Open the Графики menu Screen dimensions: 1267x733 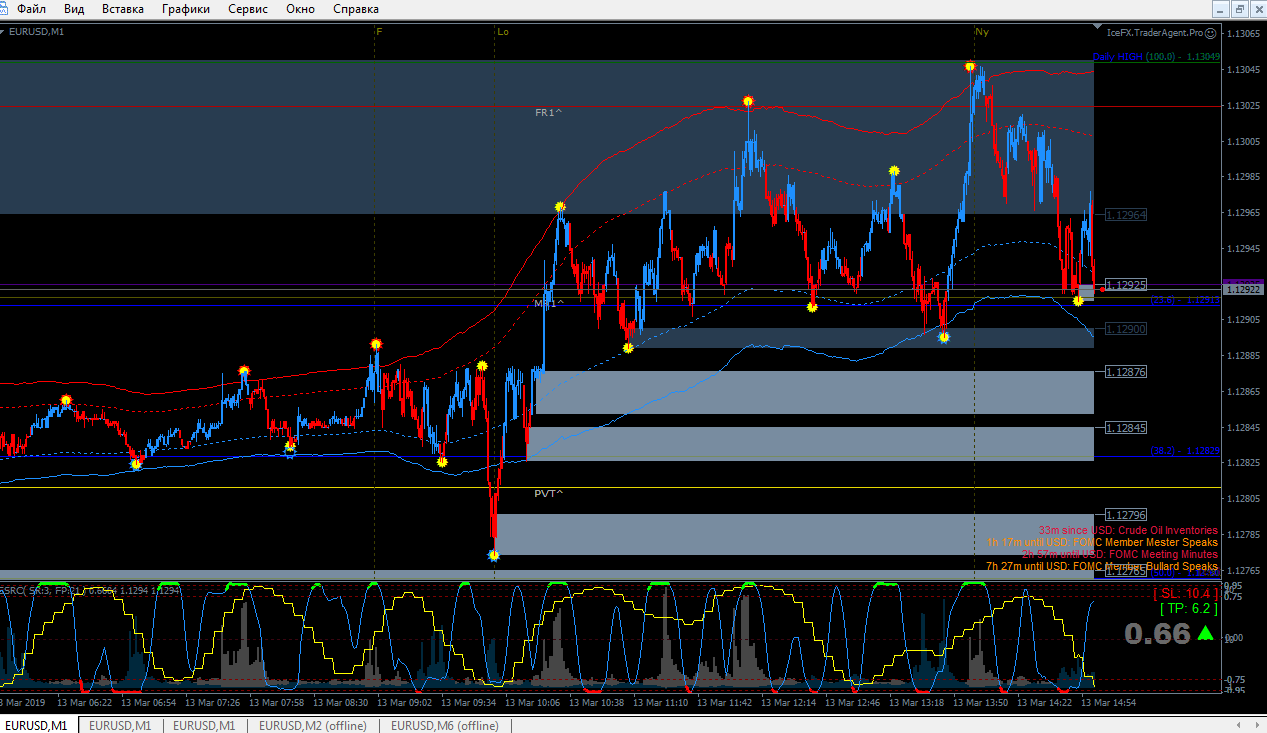(186, 9)
